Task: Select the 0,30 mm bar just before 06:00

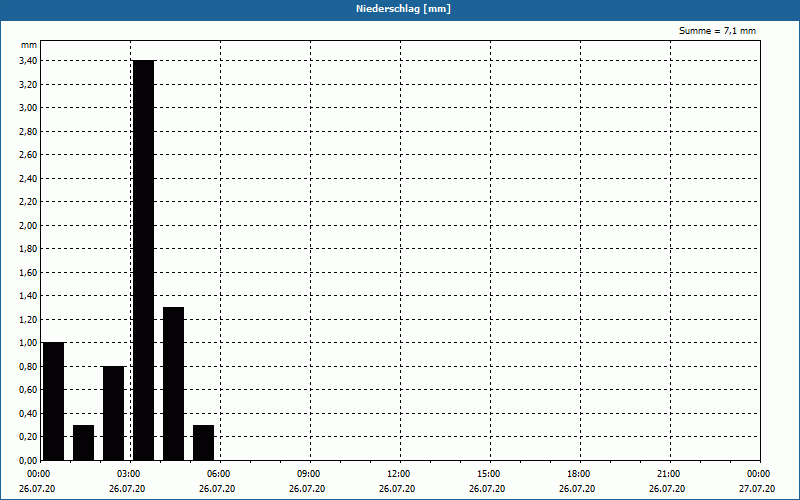Action: [204, 442]
